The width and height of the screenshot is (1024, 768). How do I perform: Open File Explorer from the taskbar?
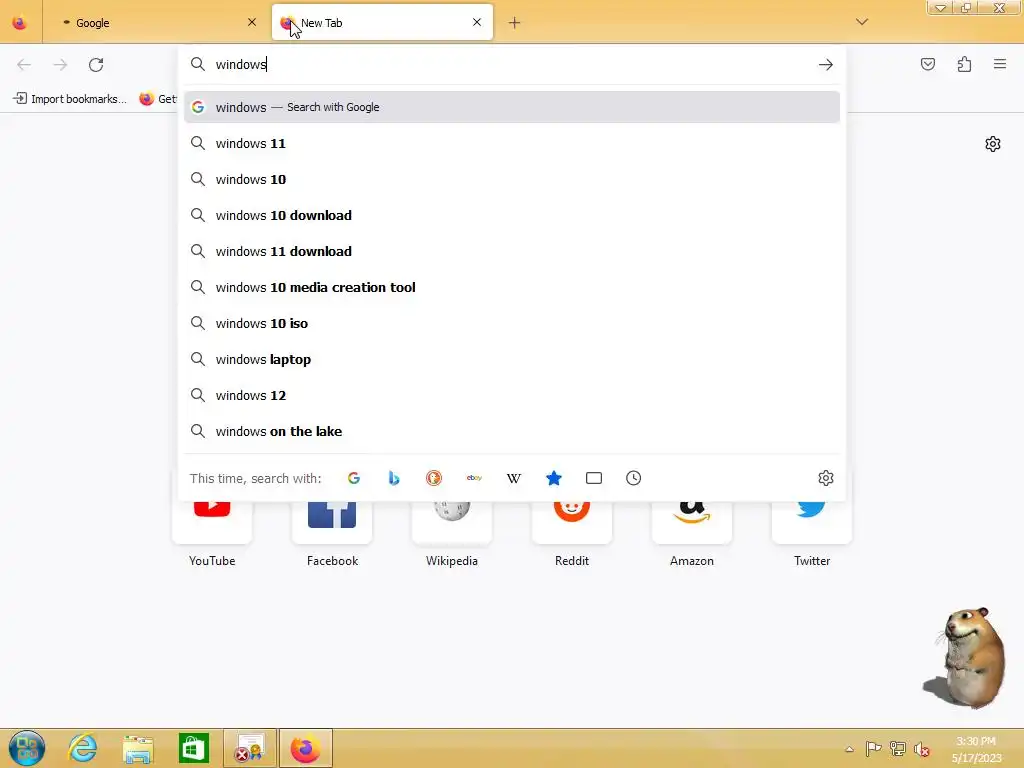tap(138, 748)
